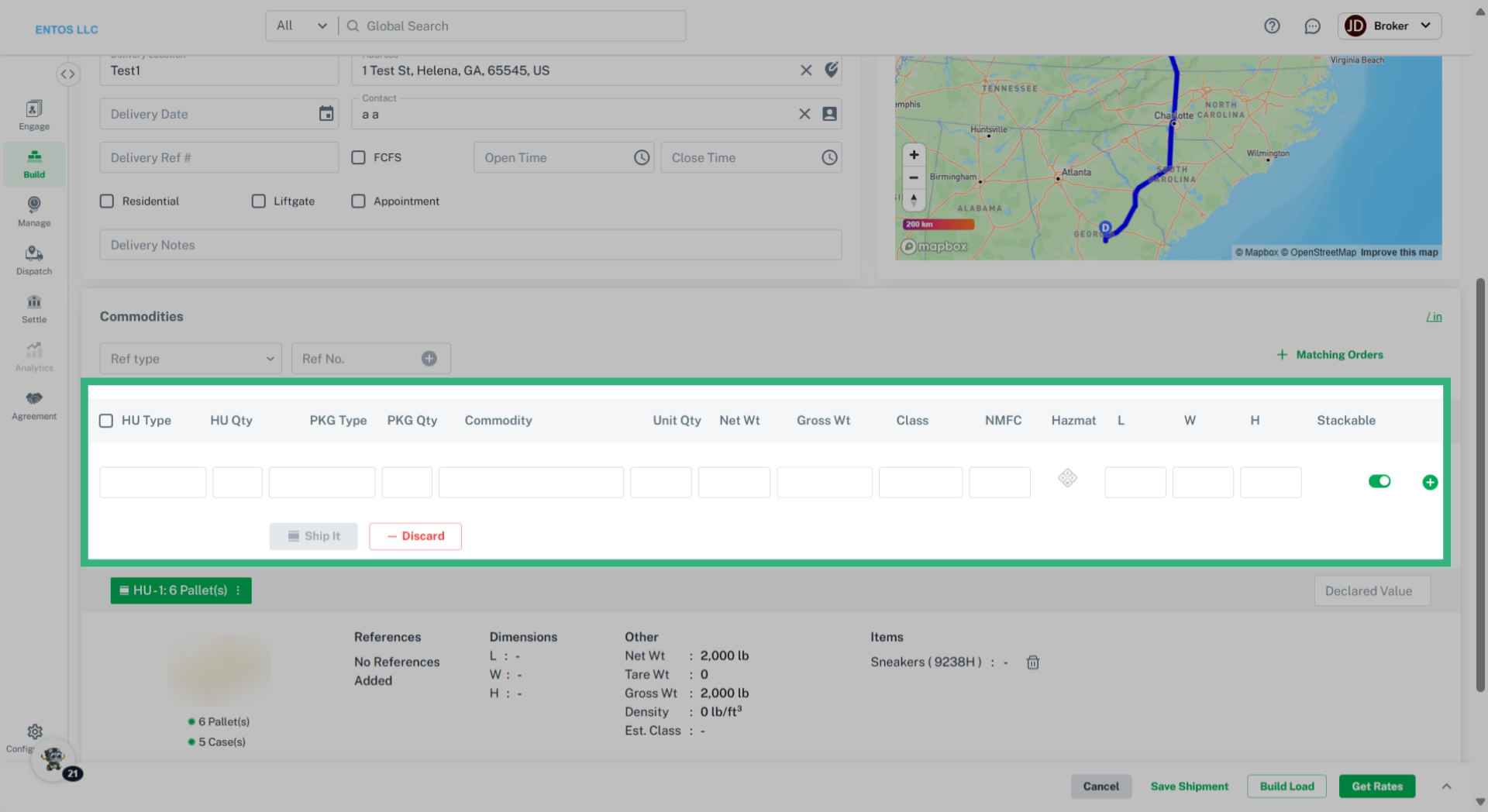Delete Sneakers item with trash icon

(1032, 662)
